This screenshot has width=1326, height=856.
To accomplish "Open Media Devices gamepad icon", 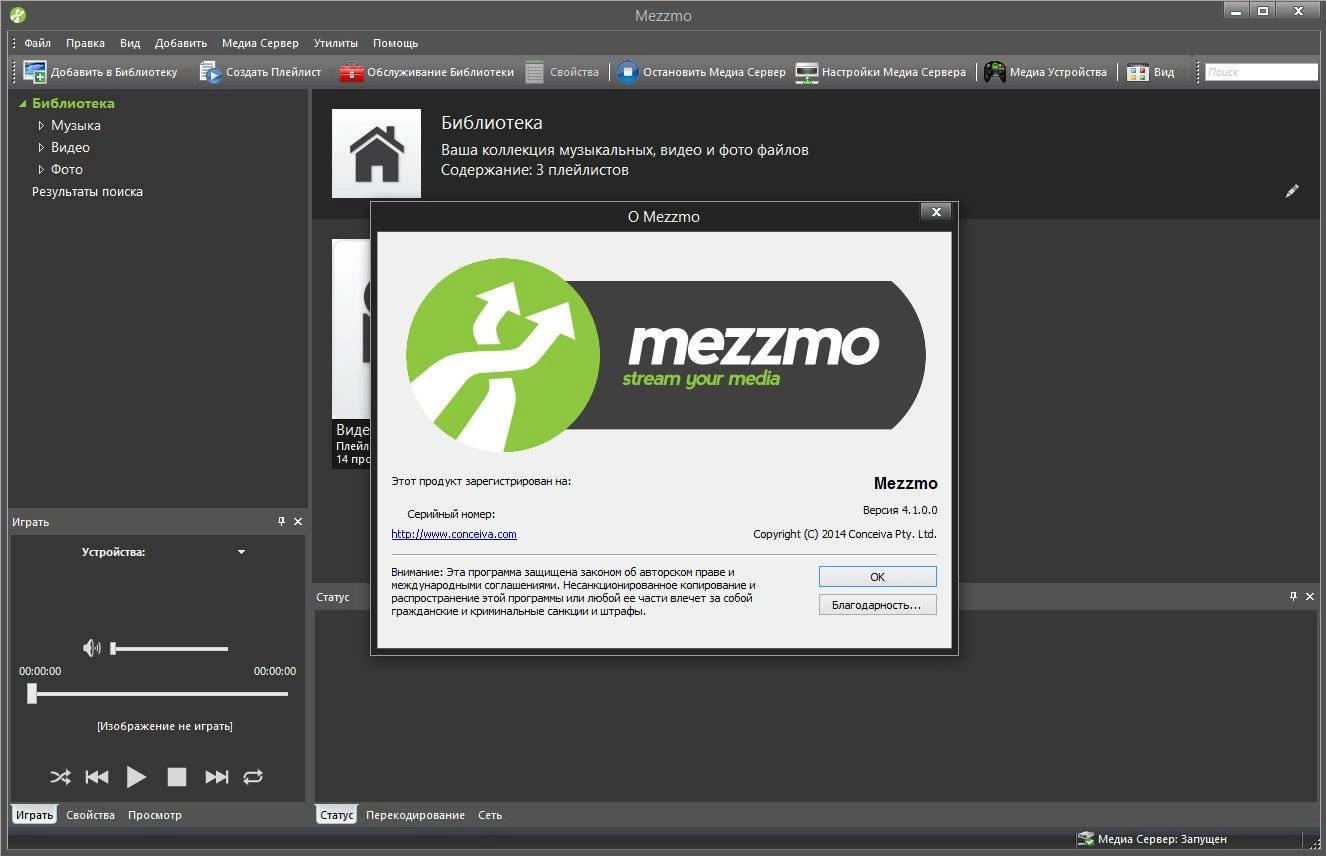I will [994, 72].
